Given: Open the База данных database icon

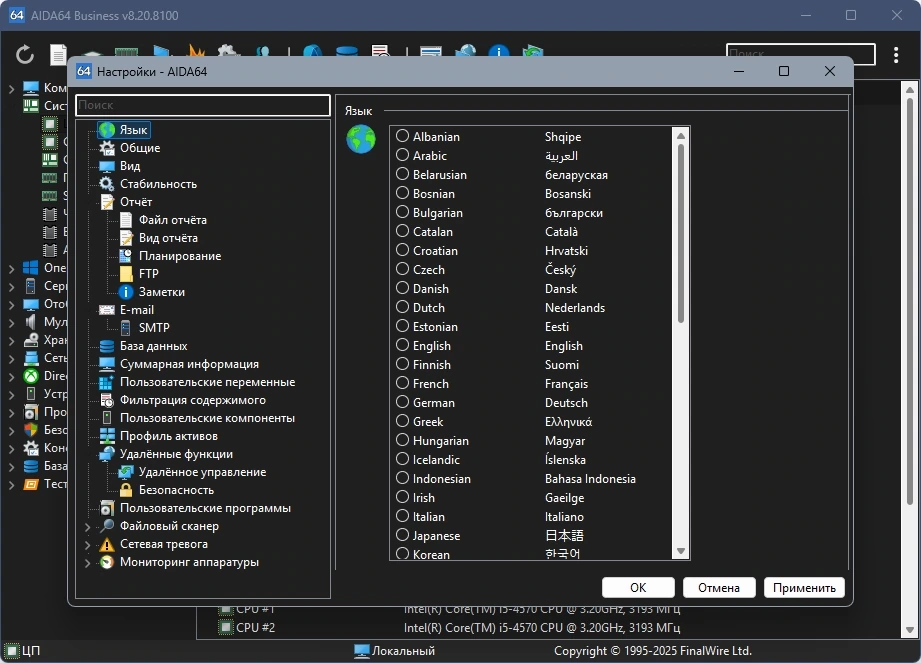Looking at the screenshot, I should point(107,346).
